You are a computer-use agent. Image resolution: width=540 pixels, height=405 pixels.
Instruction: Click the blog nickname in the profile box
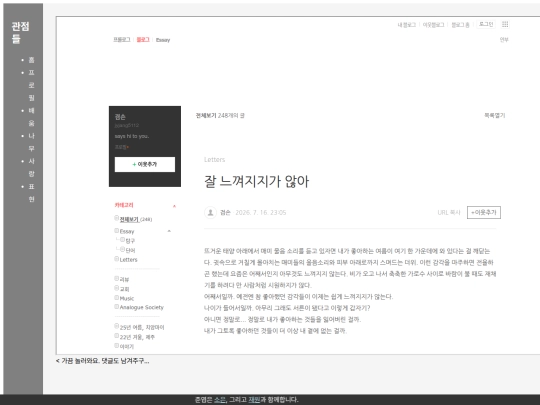point(120,117)
